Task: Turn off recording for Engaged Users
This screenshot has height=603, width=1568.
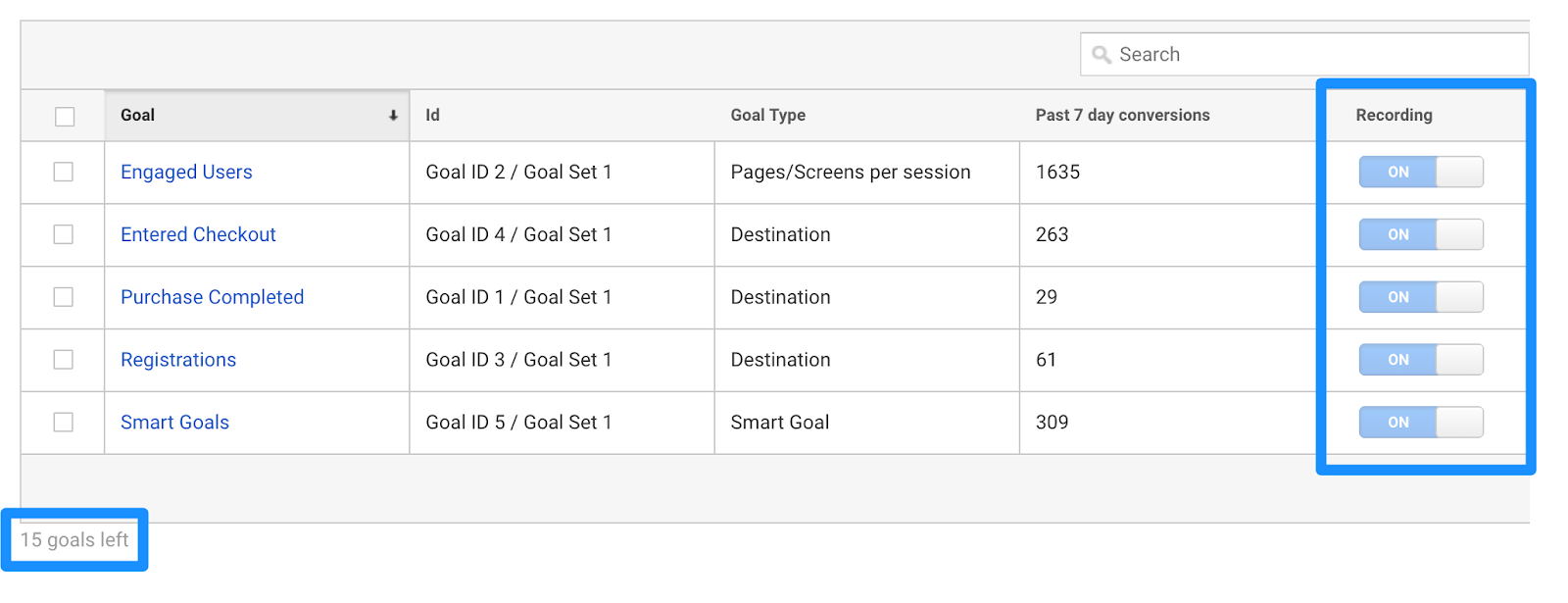Action: coord(1420,173)
